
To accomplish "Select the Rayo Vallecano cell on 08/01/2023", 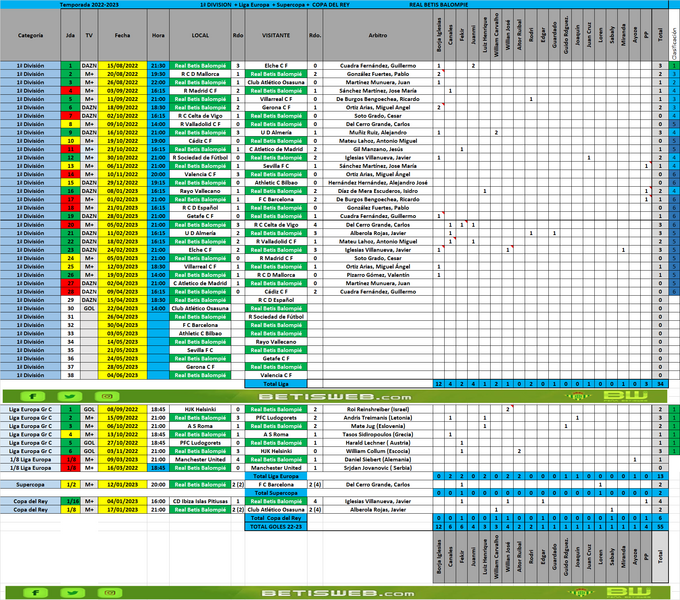I will point(200,191).
